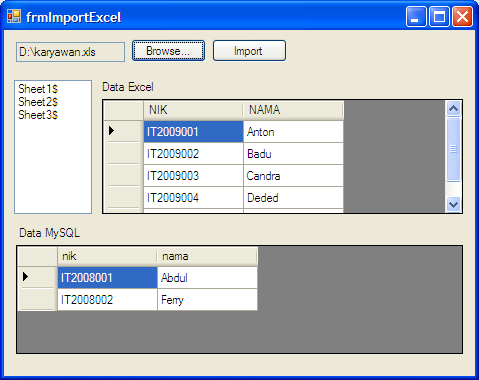Image resolution: width=479 pixels, height=380 pixels.
Task: Select cell IT2008002 in Data MySQL
Action: [x=107, y=300]
